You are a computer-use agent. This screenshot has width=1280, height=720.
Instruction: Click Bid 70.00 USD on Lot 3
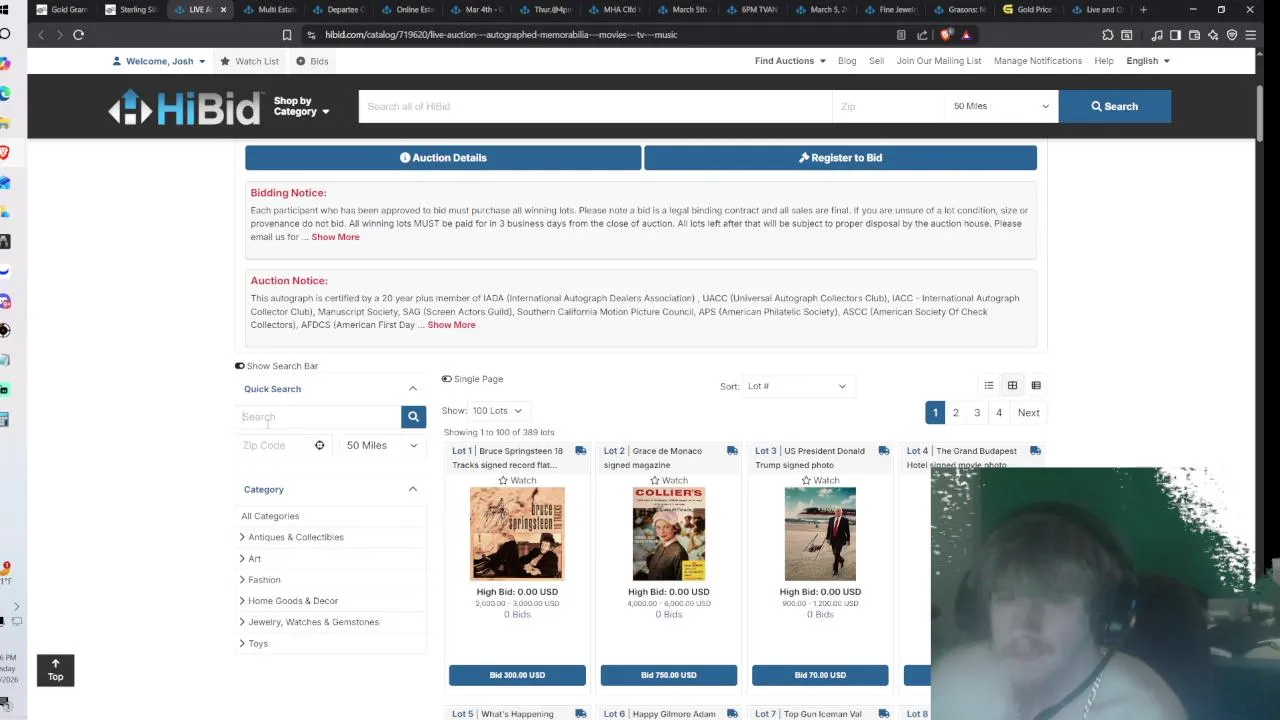click(x=820, y=675)
